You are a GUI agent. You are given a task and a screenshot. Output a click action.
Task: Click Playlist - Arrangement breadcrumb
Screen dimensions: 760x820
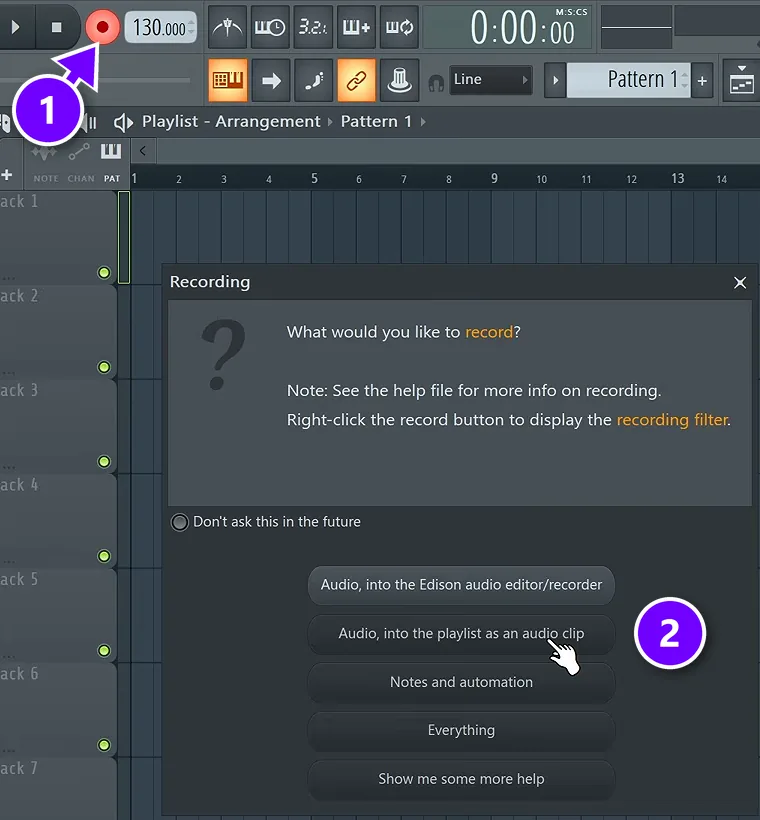click(x=231, y=121)
